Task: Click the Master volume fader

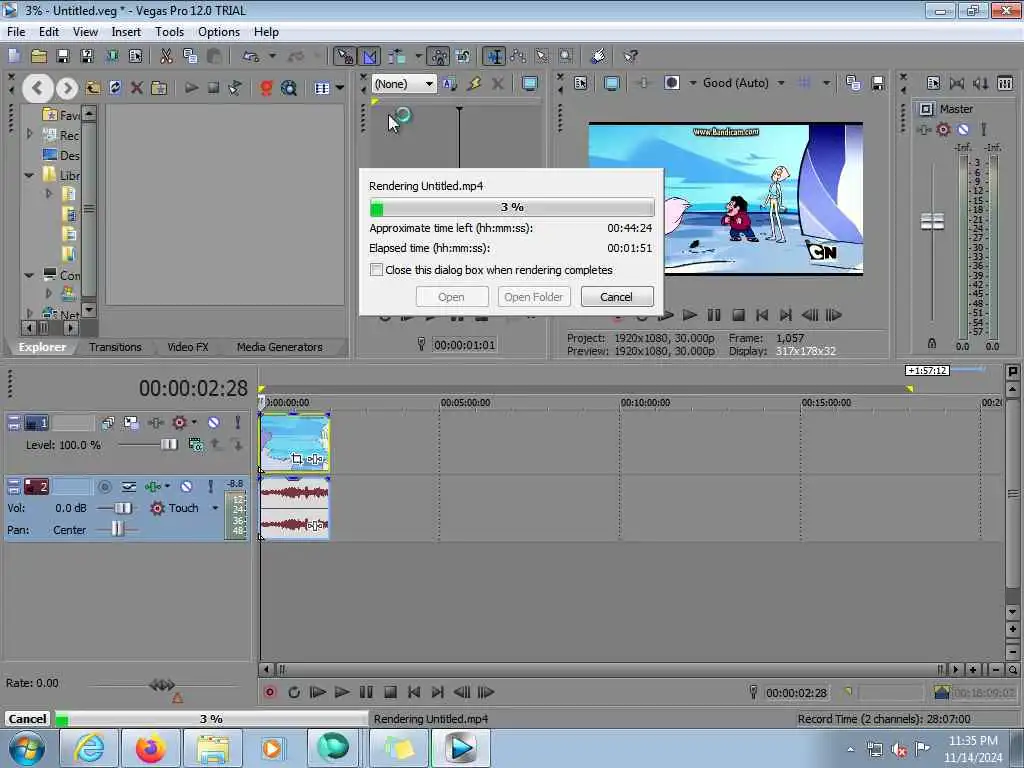Action: pos(932,221)
